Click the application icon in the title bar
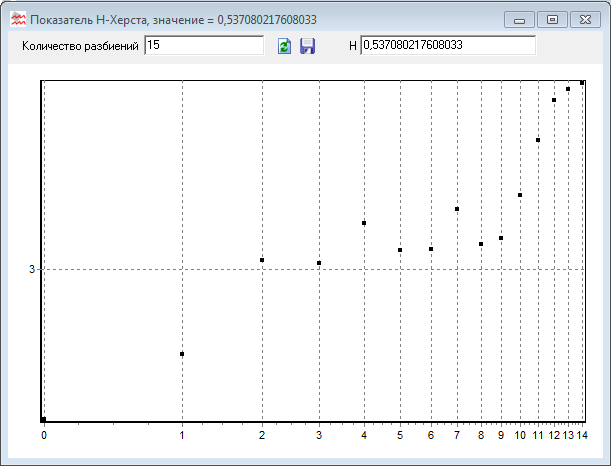611x466 pixels. click(x=17, y=18)
